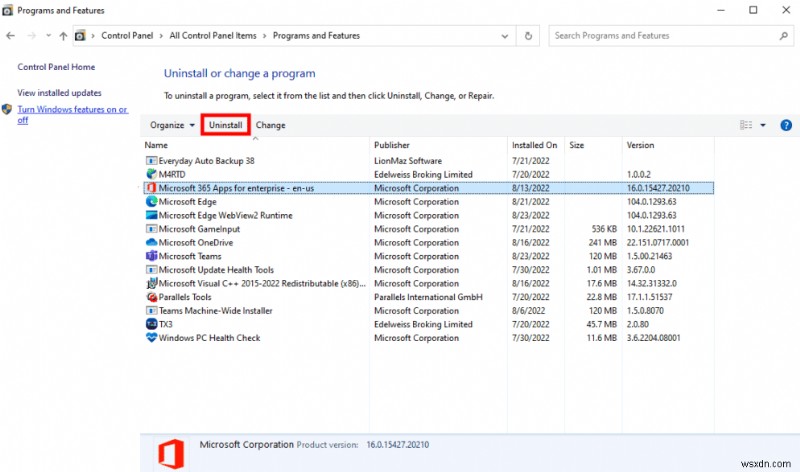Viewport: 800px width, 472px height.
Task: Click the Windows PC Health Check icon
Action: click(x=151, y=338)
